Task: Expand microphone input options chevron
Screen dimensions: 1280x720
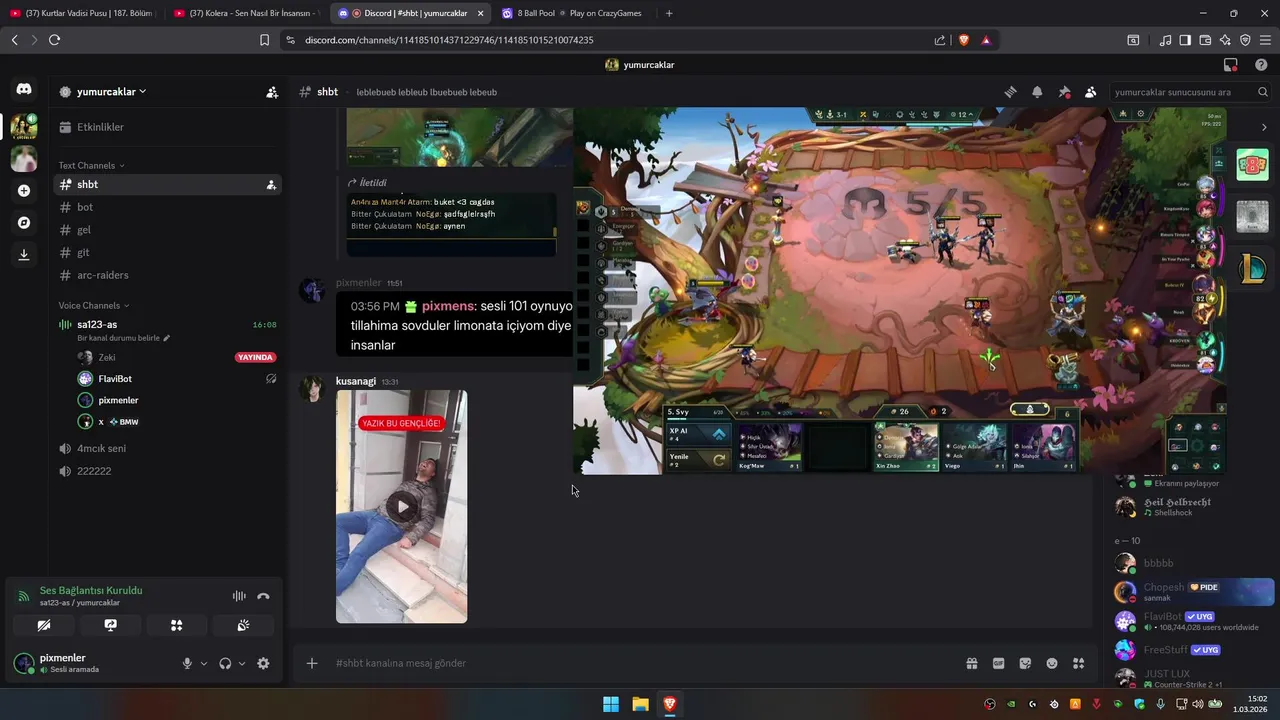Action: pyautogui.click(x=204, y=663)
